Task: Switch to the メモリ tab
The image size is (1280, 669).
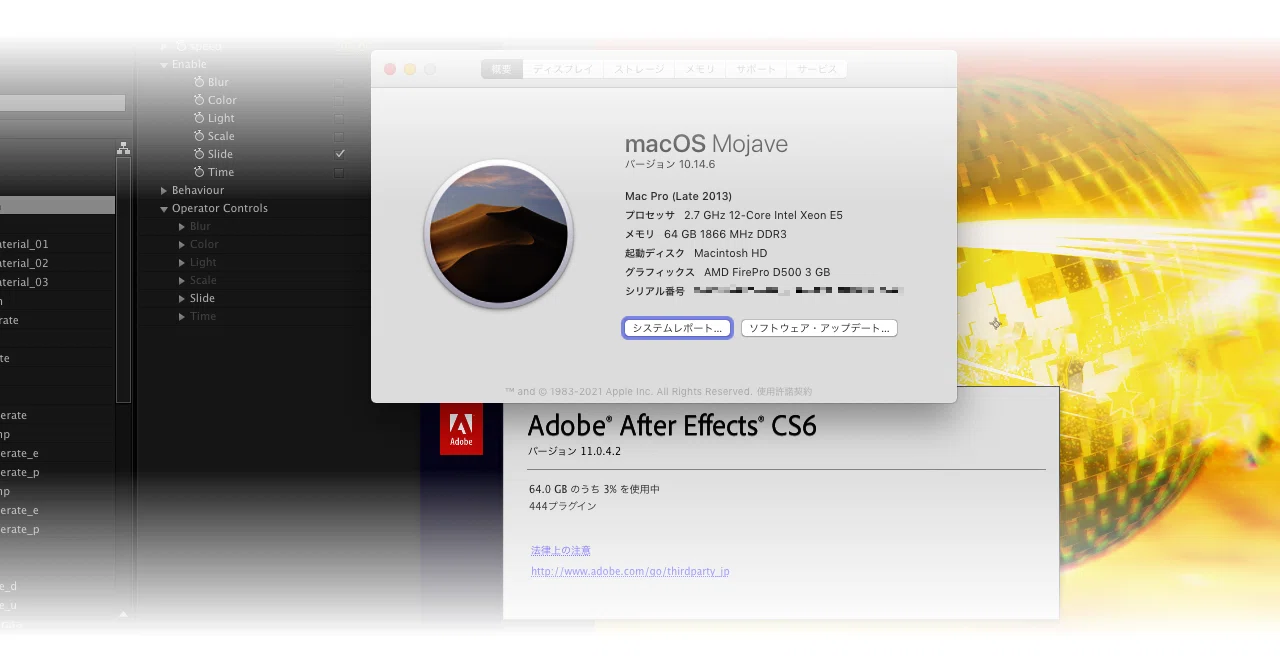Action: (700, 69)
